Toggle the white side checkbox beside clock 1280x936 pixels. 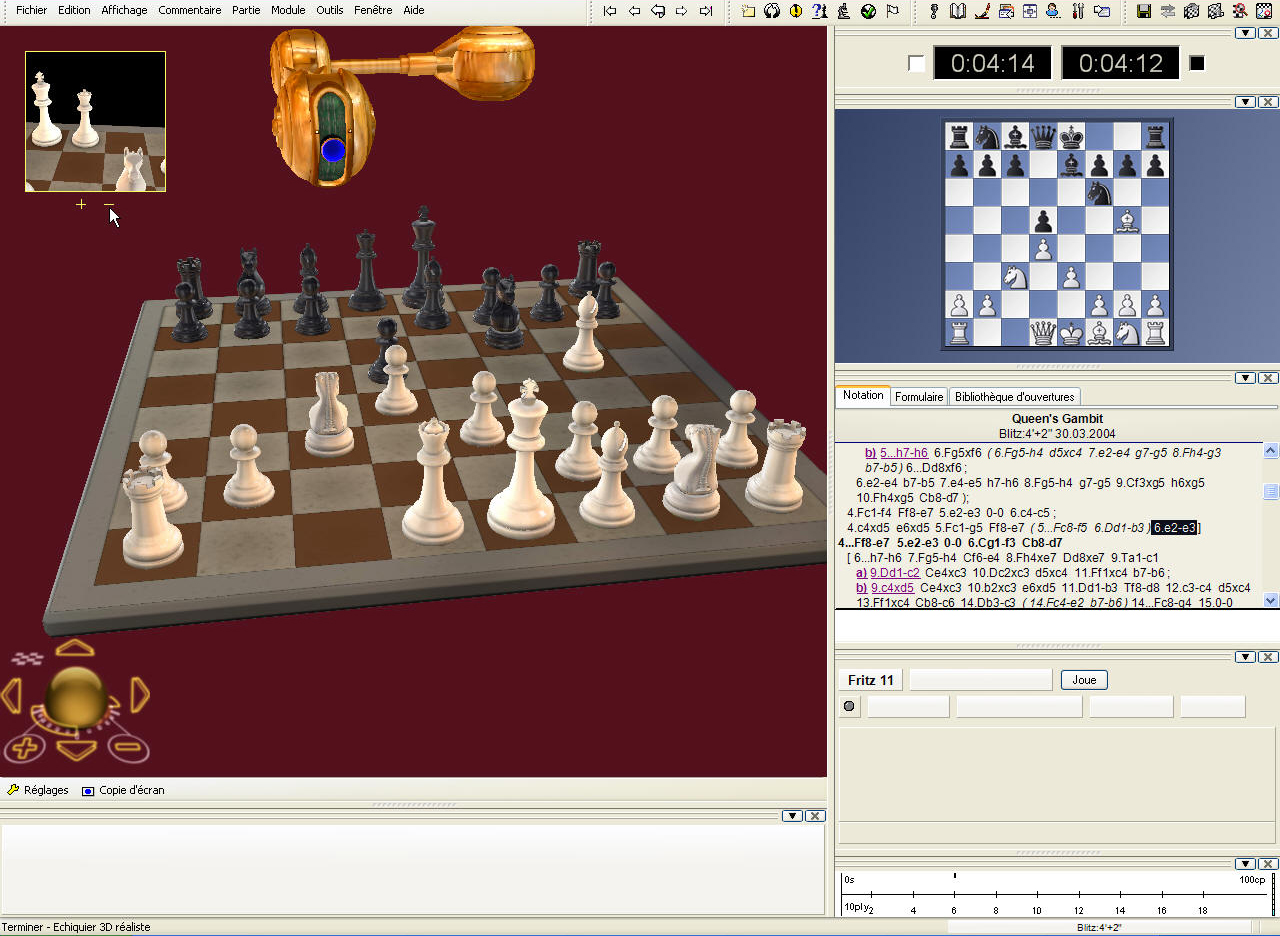tap(916, 64)
